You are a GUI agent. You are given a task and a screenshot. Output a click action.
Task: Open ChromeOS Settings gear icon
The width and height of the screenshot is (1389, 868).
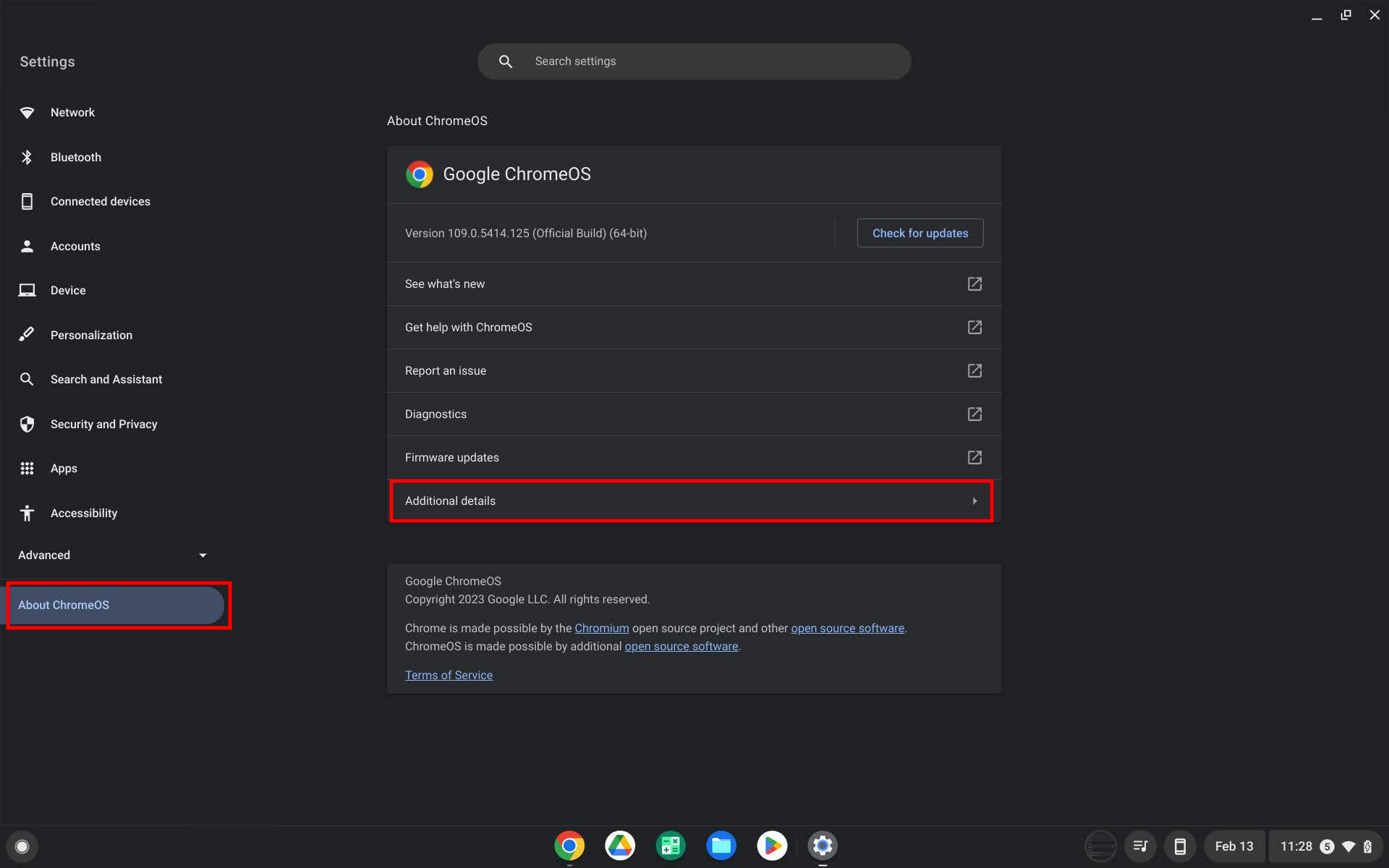(822, 845)
